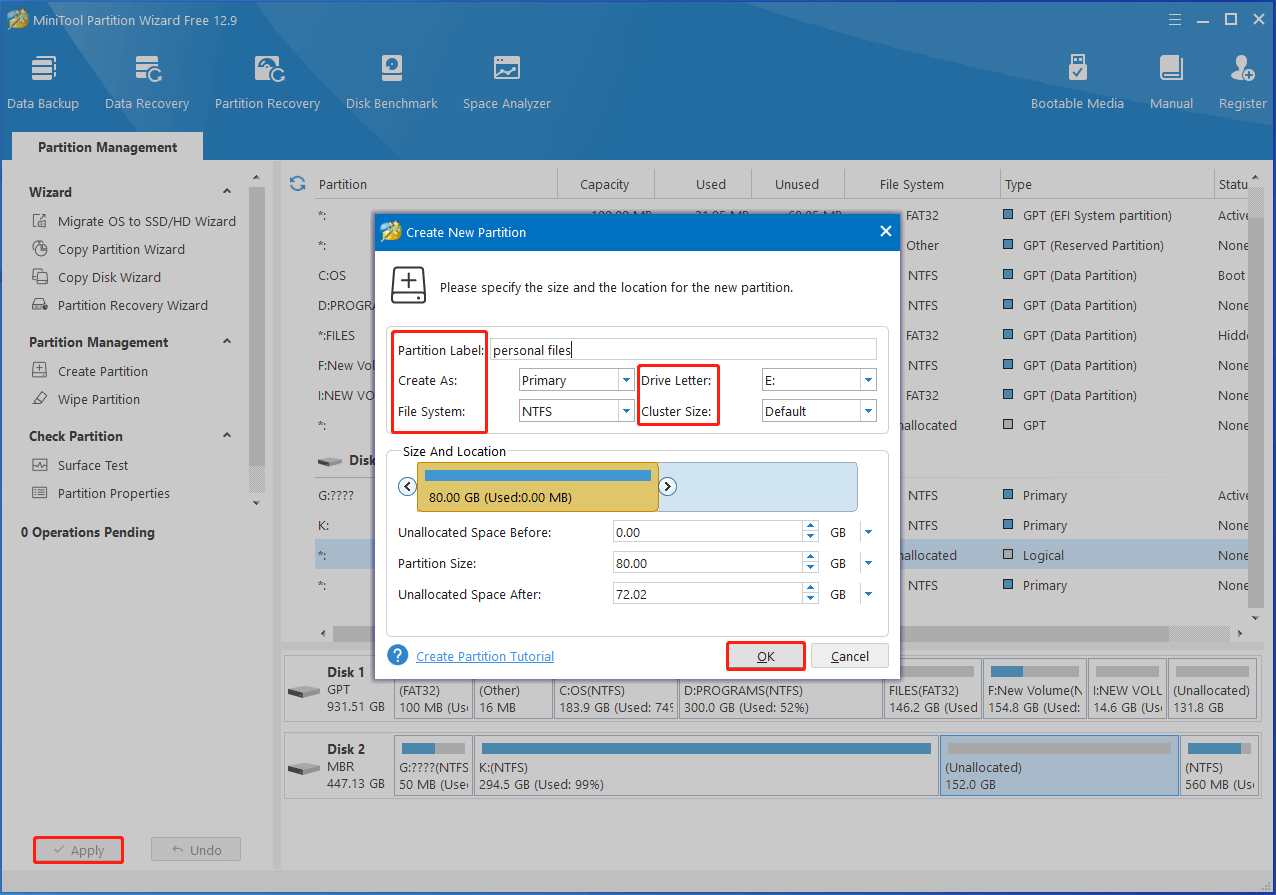Collapse the Partition Management section

click(x=227, y=342)
